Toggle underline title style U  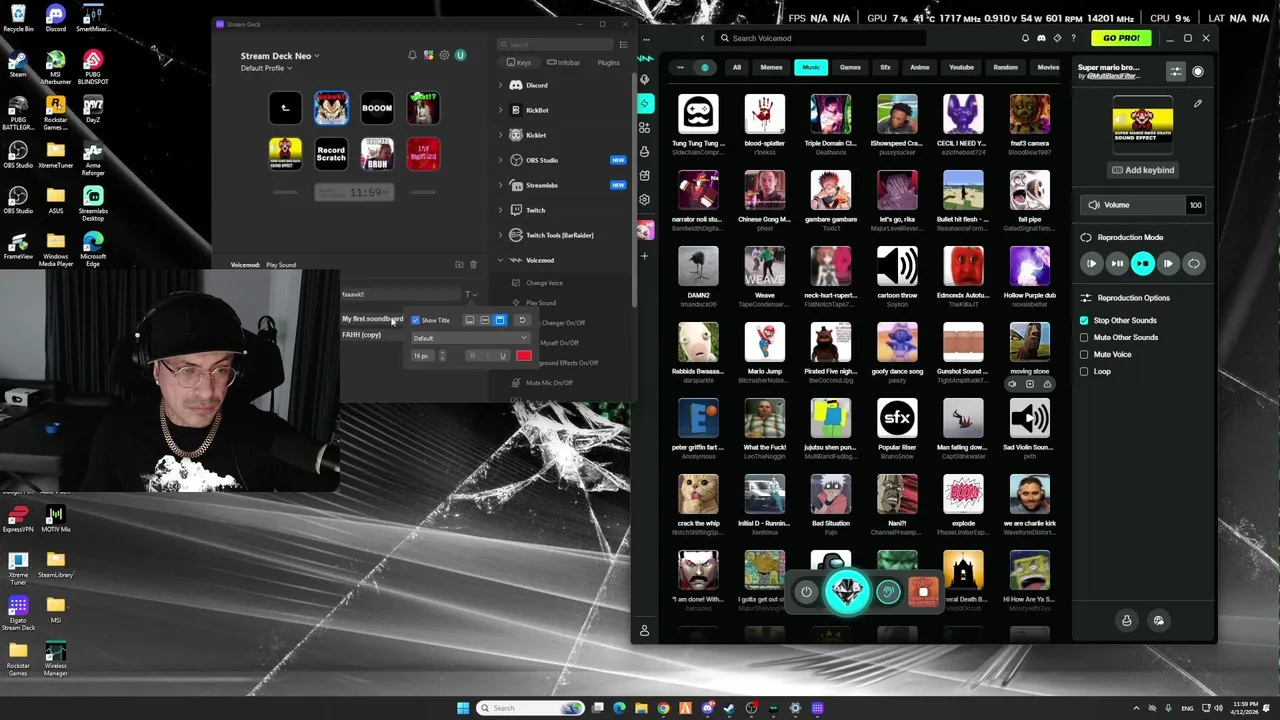point(502,356)
